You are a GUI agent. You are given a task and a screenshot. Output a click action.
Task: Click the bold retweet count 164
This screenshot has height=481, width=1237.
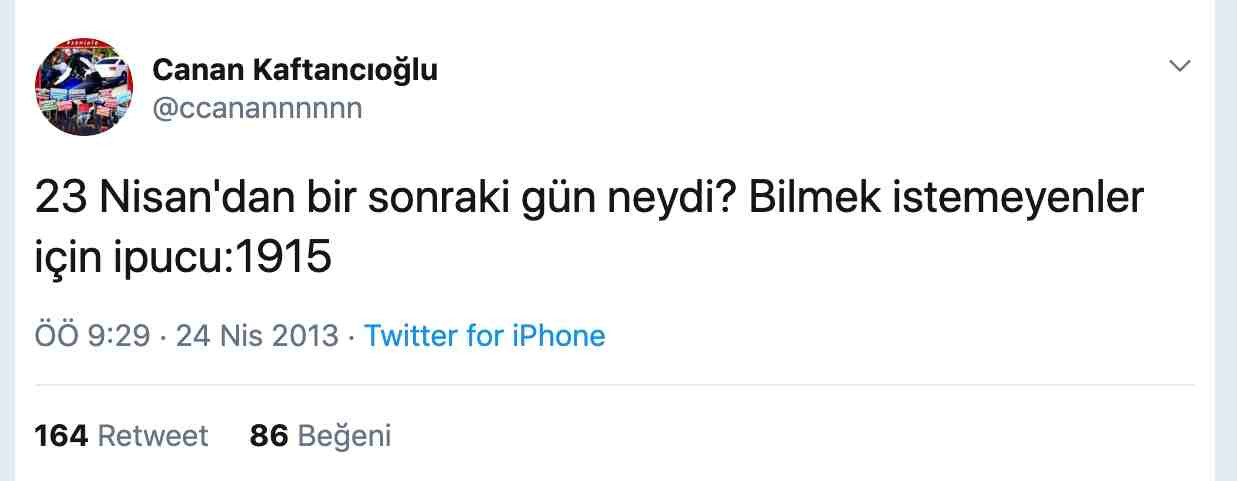pos(61,436)
